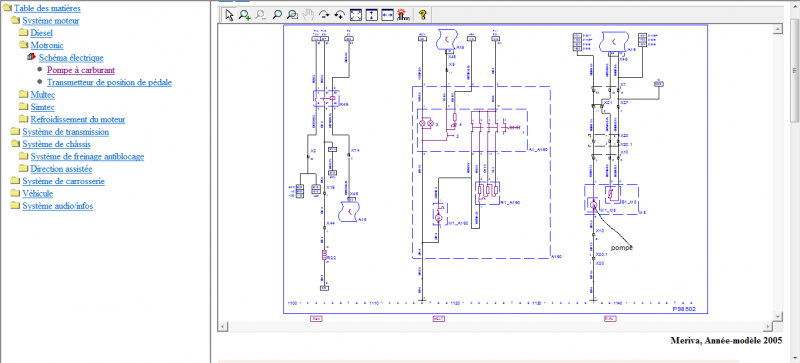Open Refroidissement du moteur link

click(78, 119)
